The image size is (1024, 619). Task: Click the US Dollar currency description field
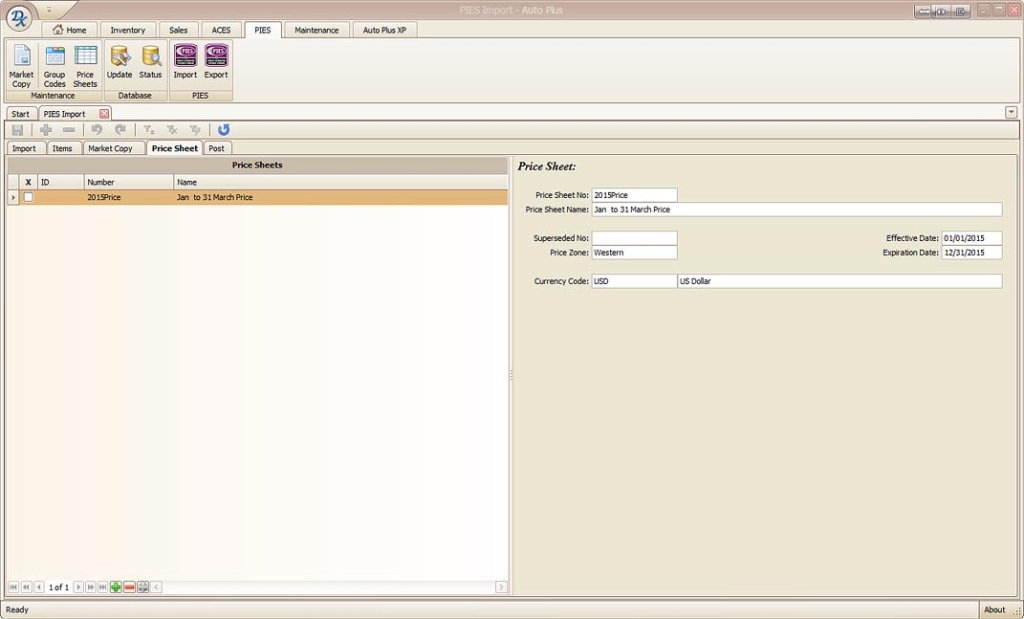click(x=840, y=281)
